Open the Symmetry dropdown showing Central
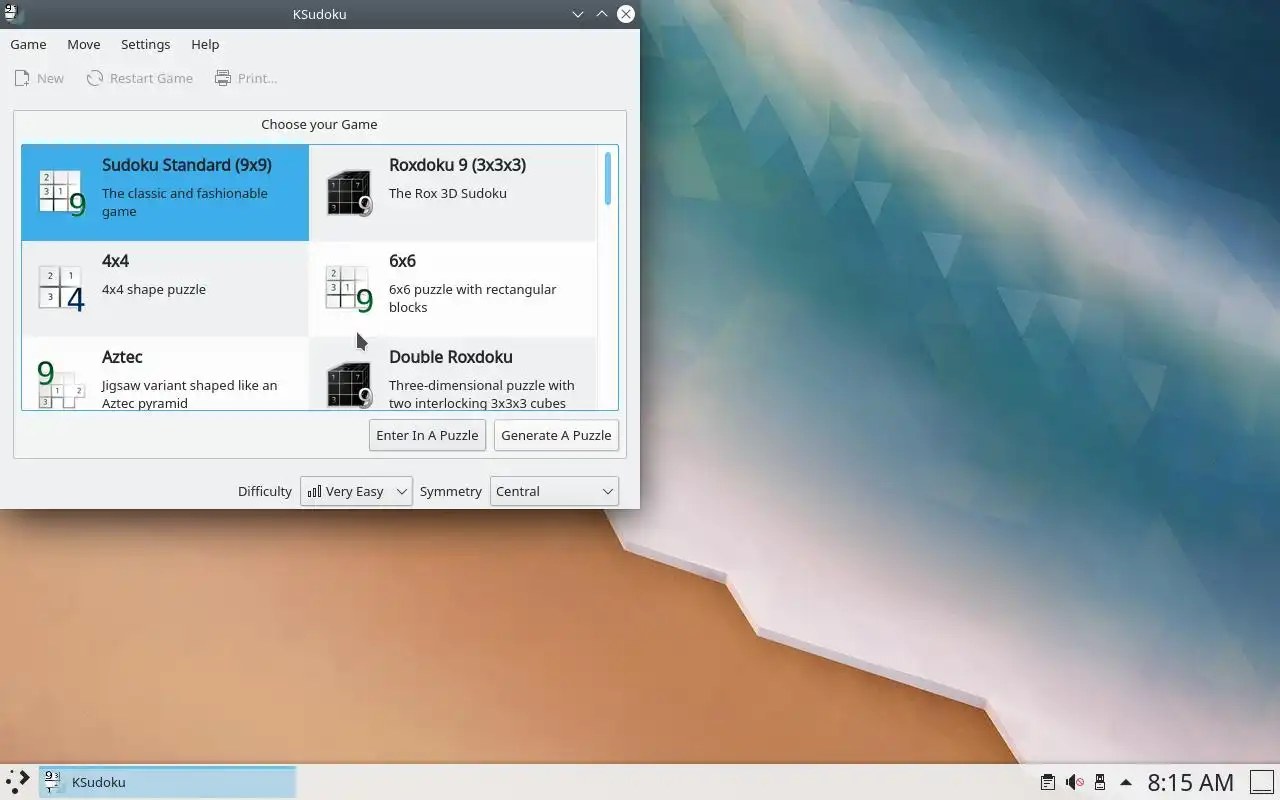Image resolution: width=1280 pixels, height=800 pixels. (x=554, y=491)
